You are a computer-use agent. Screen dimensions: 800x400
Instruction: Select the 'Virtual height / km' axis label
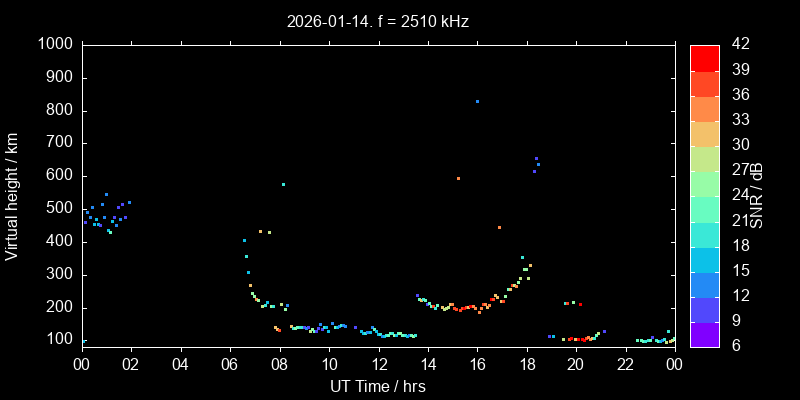click(13, 195)
